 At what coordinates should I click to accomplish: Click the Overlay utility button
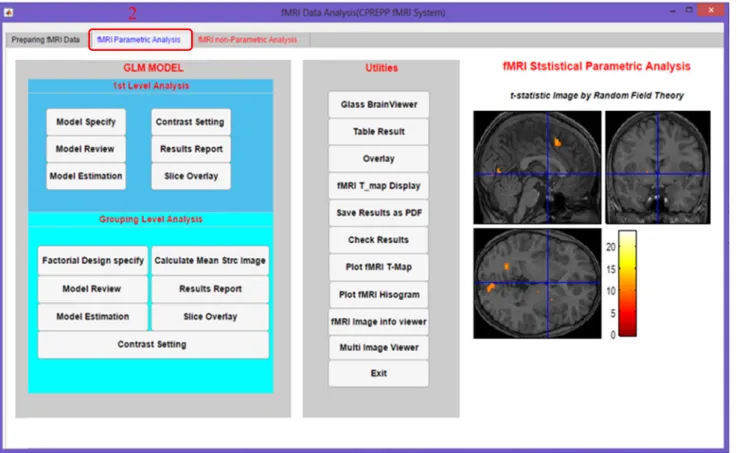click(379, 159)
